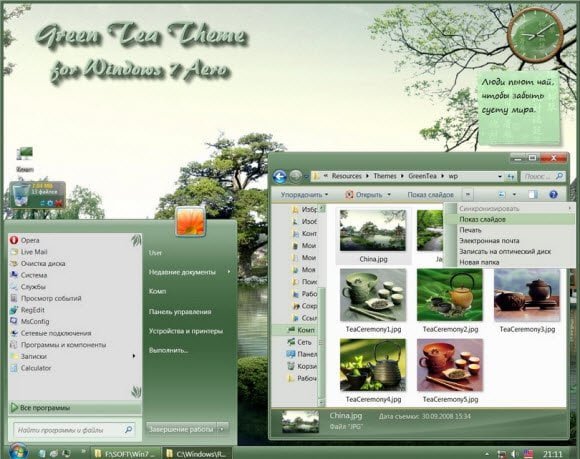Image resolution: width=580 pixels, height=459 pixels.
Task: Select Печать in the dropdown menu
Action: point(470,230)
